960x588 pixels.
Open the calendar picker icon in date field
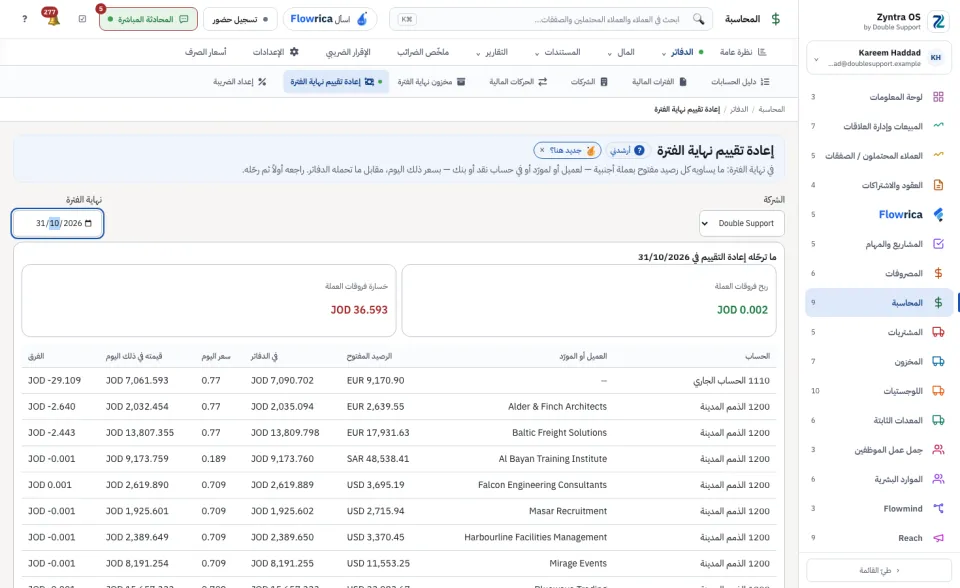[88, 224]
